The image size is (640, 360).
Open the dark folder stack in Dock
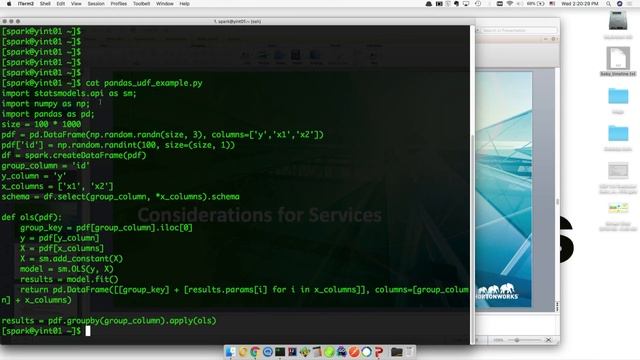tap(396, 351)
